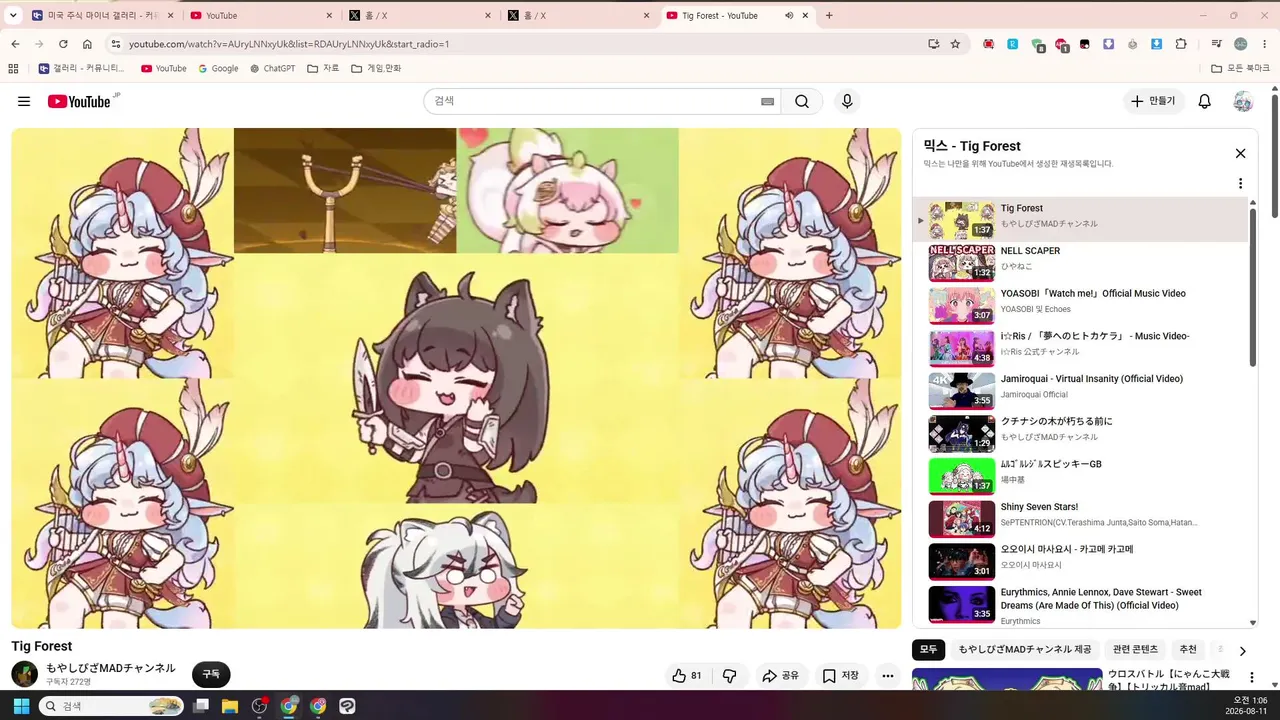Play Jamiroquai Virtual Insanity from the mix
Viewport: 1280px width, 720px height.
pos(1081,391)
